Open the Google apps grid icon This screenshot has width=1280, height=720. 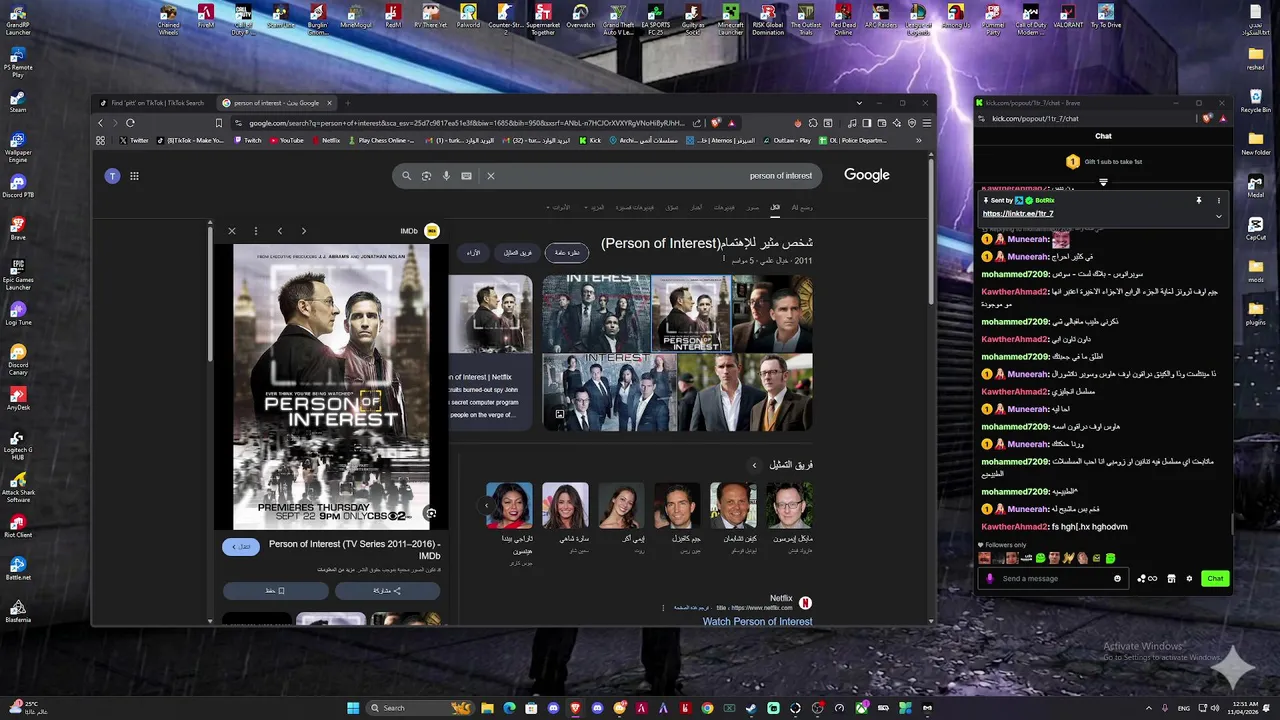pyautogui.click(x=134, y=176)
